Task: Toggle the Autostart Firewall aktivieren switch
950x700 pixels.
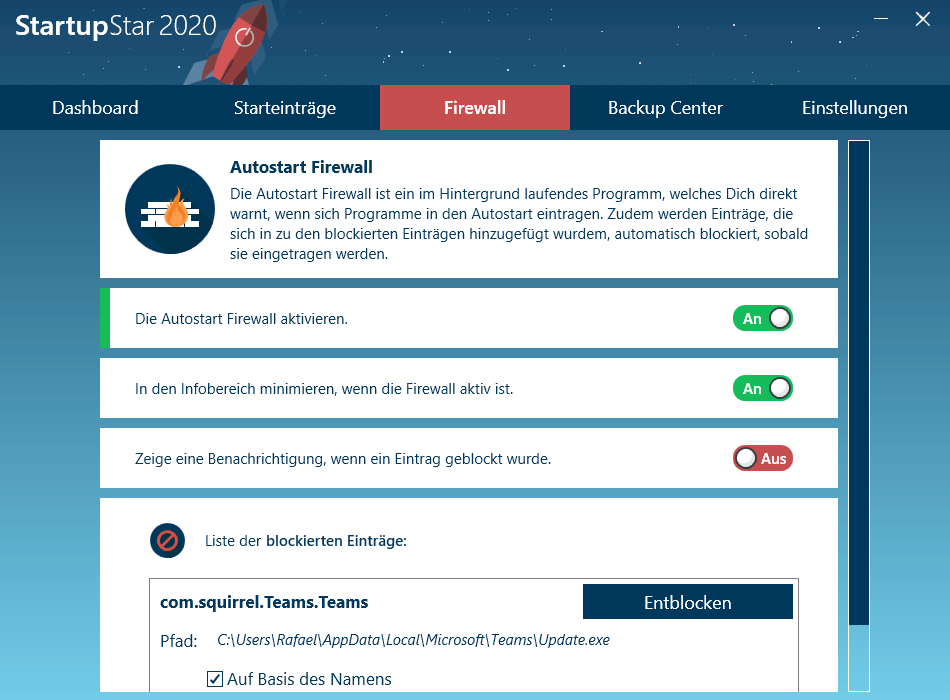Action: coord(762,318)
